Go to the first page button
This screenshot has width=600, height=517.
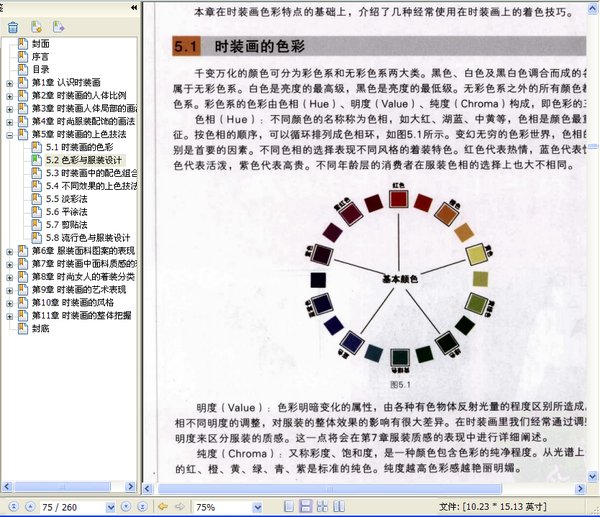(13, 507)
